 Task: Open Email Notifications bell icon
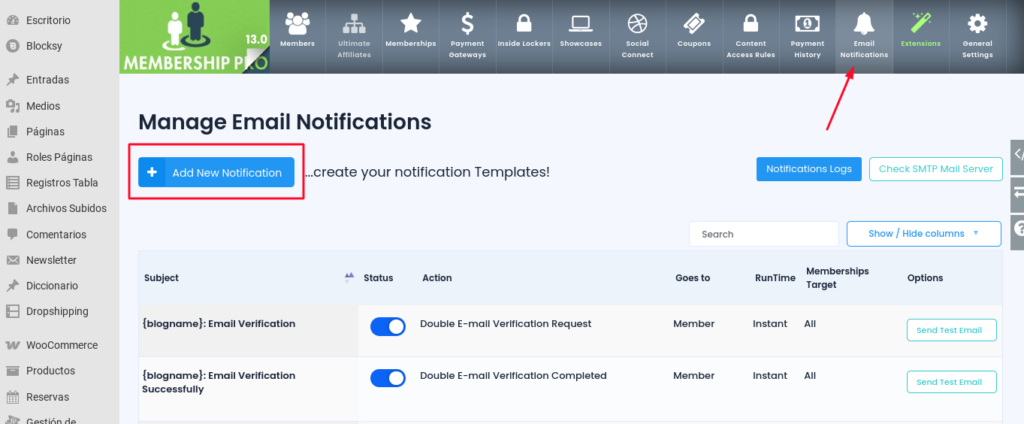click(x=864, y=24)
